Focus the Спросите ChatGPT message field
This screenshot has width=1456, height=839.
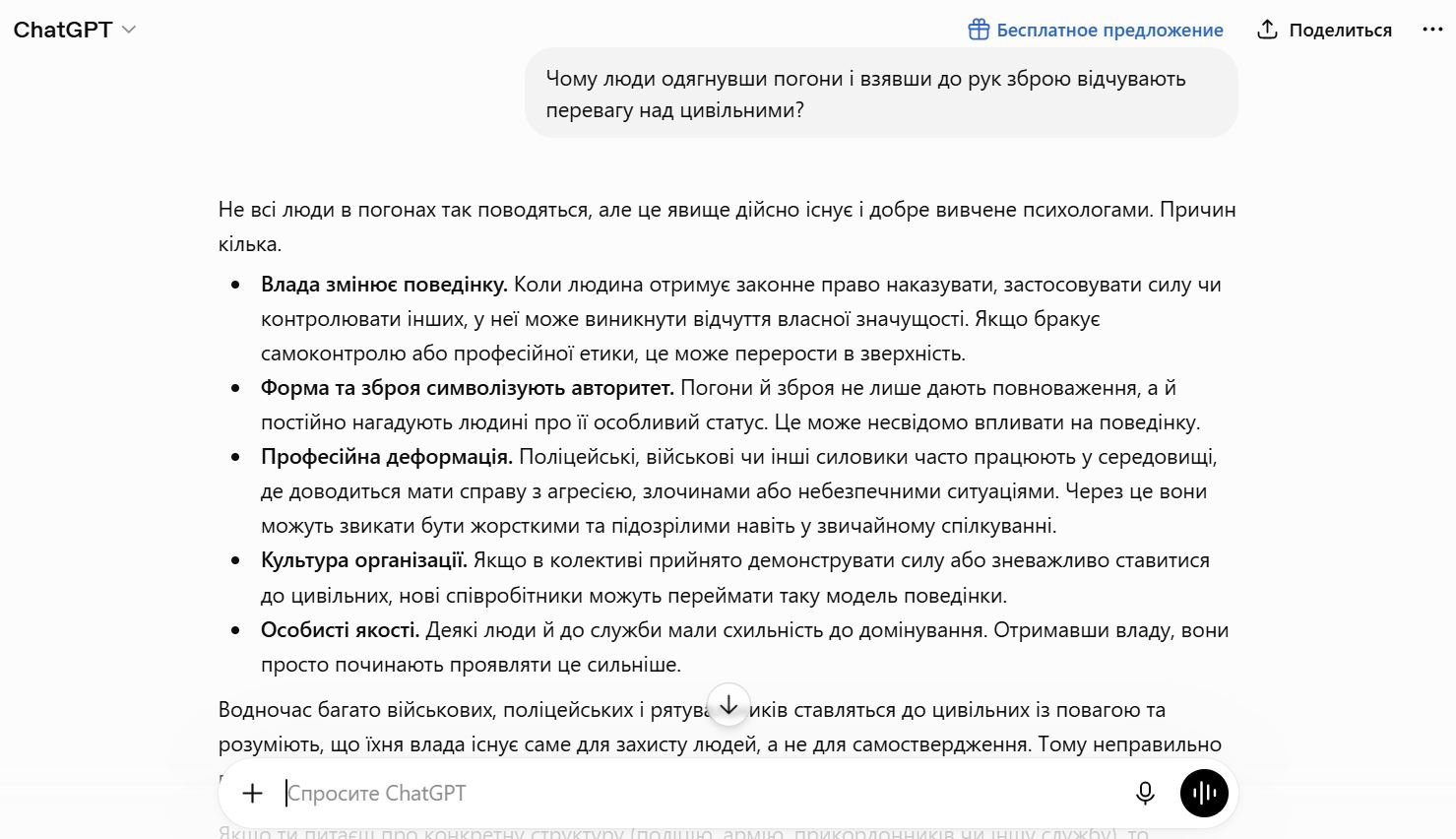point(699,793)
